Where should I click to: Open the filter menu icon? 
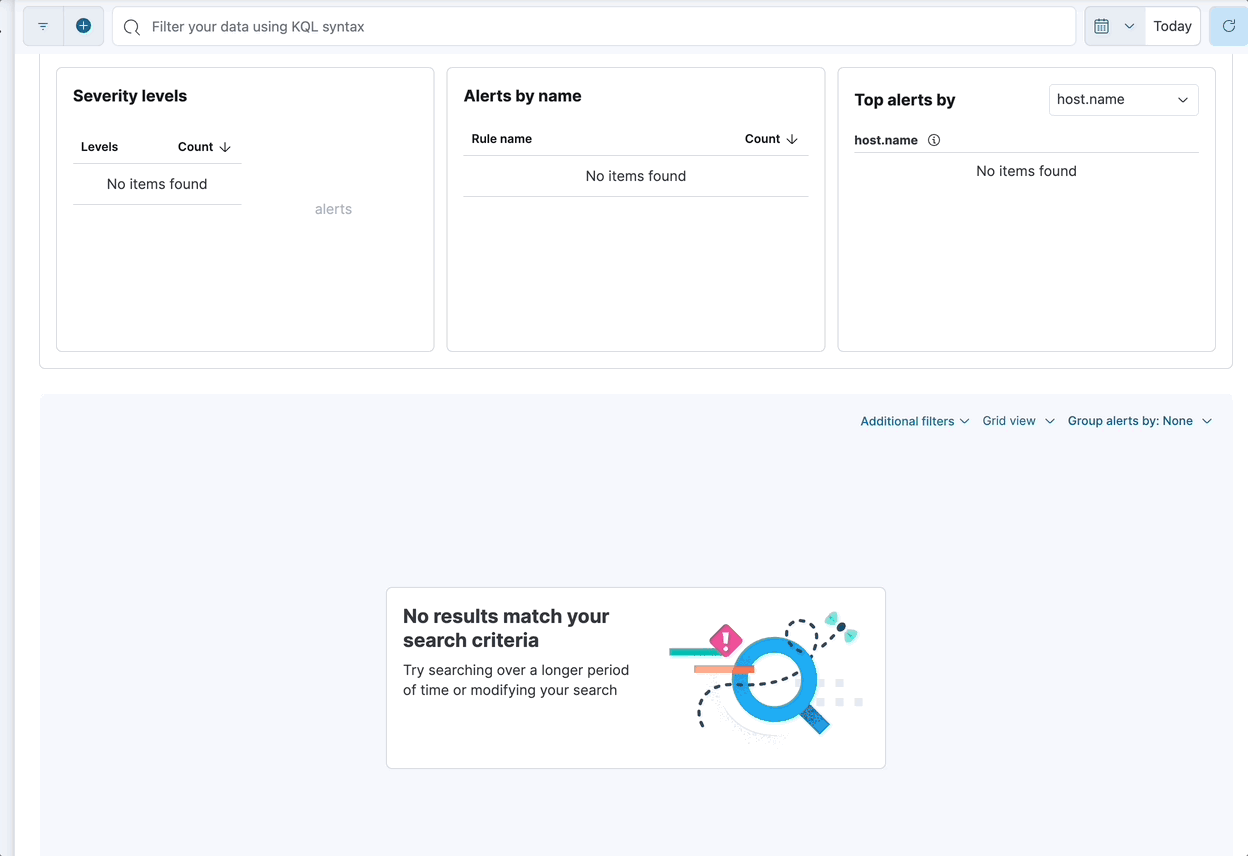43,26
